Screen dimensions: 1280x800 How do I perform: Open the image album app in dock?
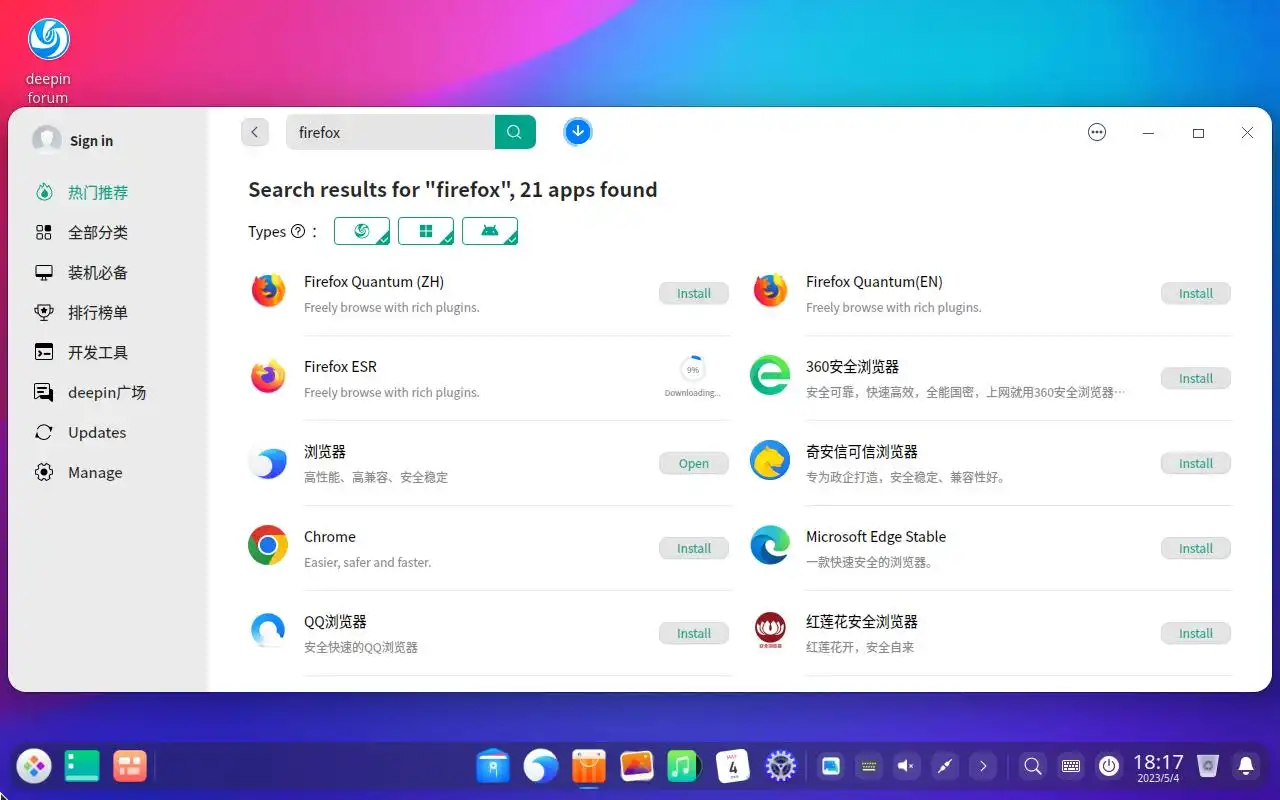[x=637, y=766]
